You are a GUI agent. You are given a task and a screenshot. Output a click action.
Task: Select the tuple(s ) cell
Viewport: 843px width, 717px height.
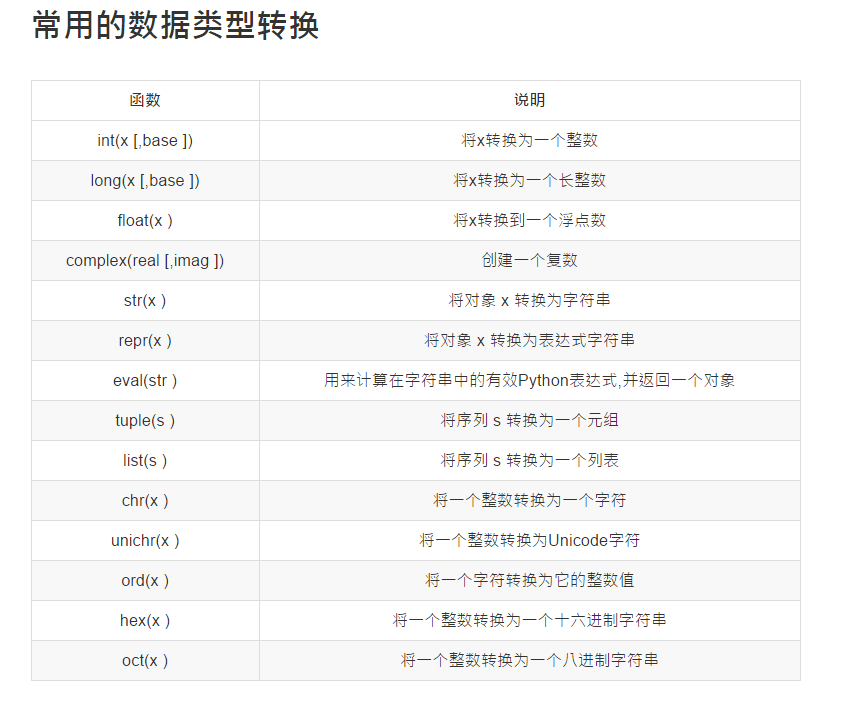tap(145, 421)
